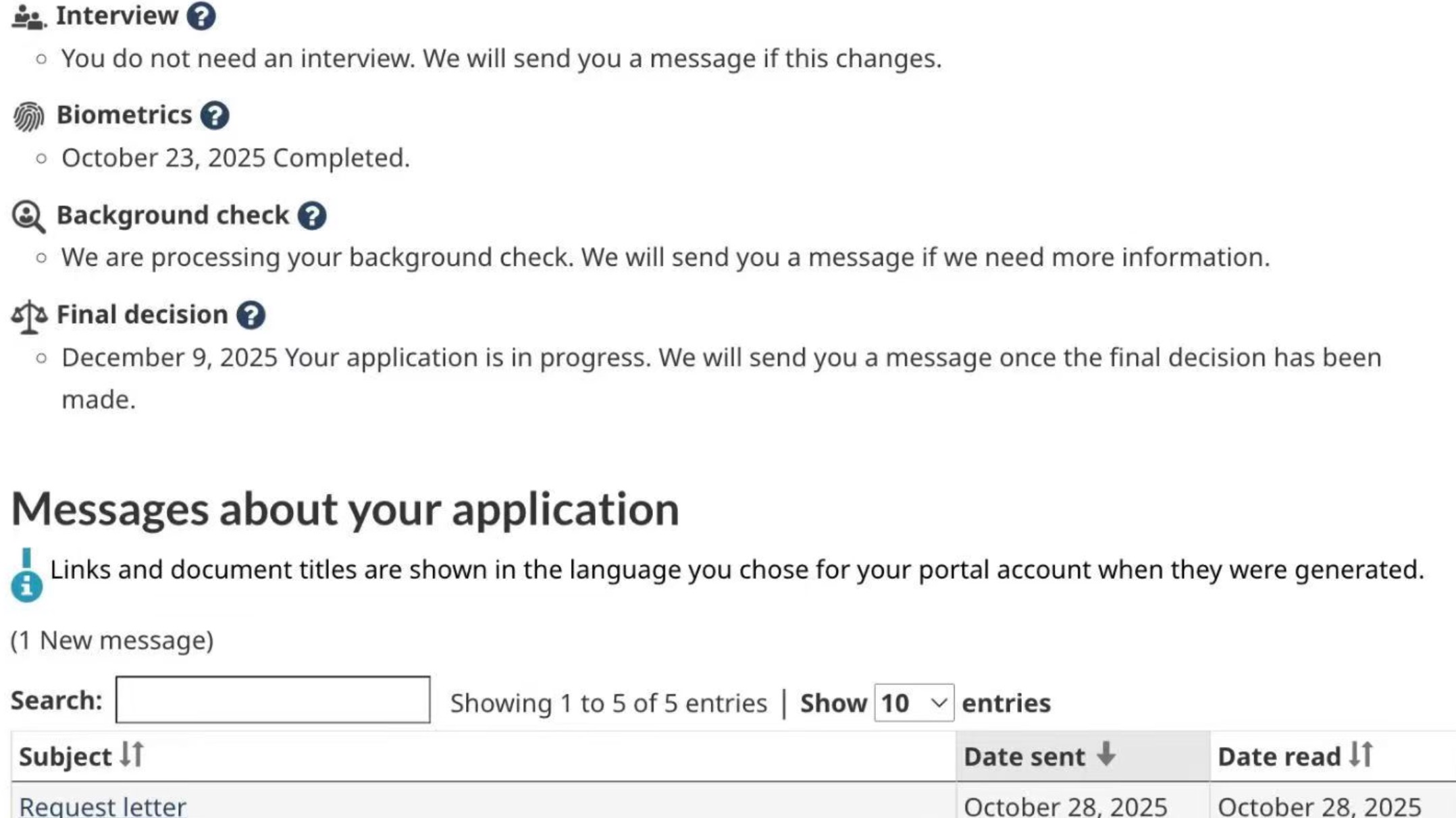This screenshot has width=1456, height=818.
Task: Open the Show entries dropdown
Action: click(x=913, y=703)
